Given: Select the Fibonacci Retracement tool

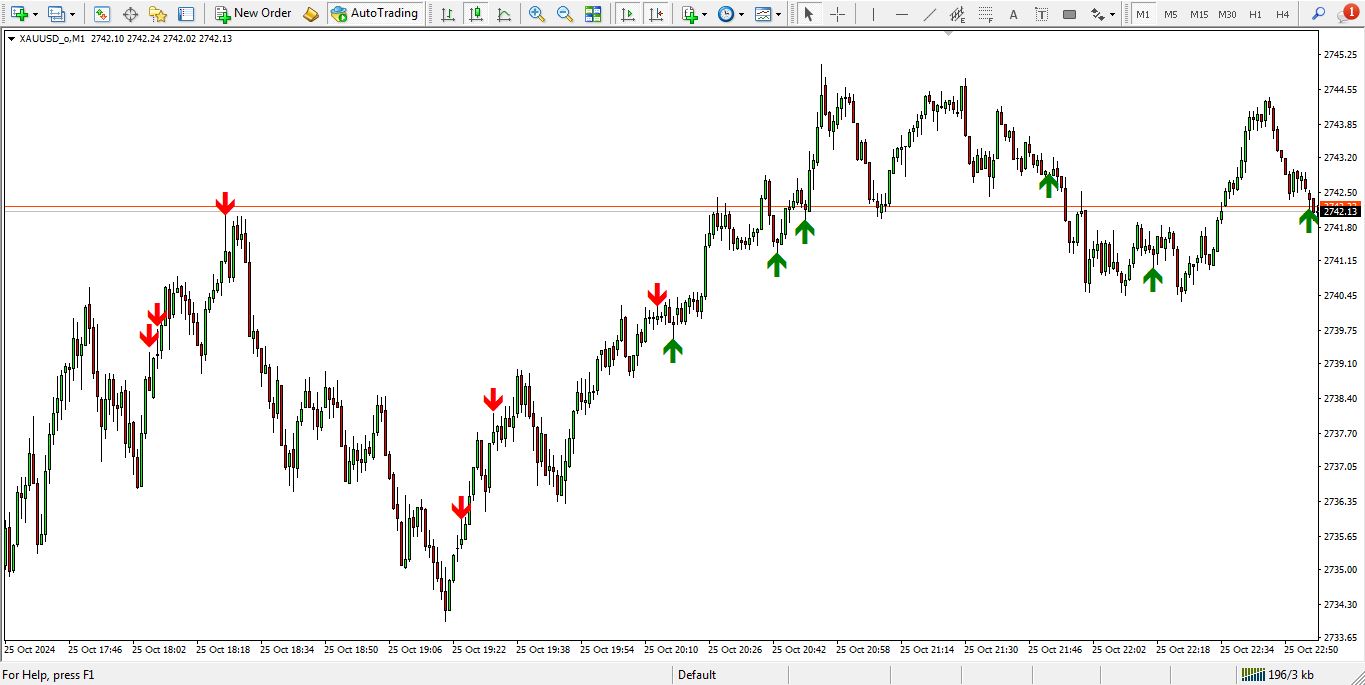Looking at the screenshot, I should point(957,14).
